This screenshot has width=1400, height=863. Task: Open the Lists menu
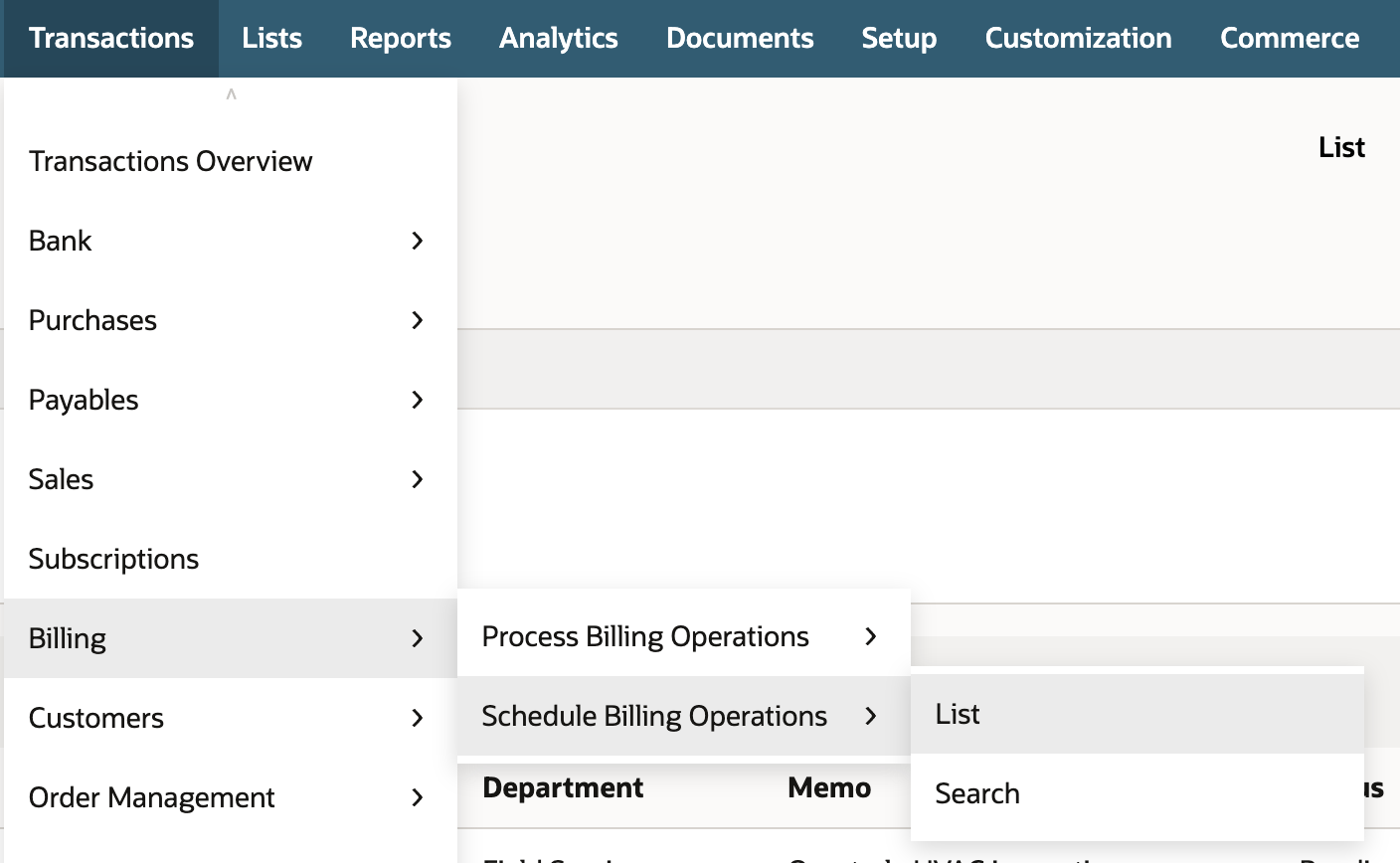(x=271, y=38)
